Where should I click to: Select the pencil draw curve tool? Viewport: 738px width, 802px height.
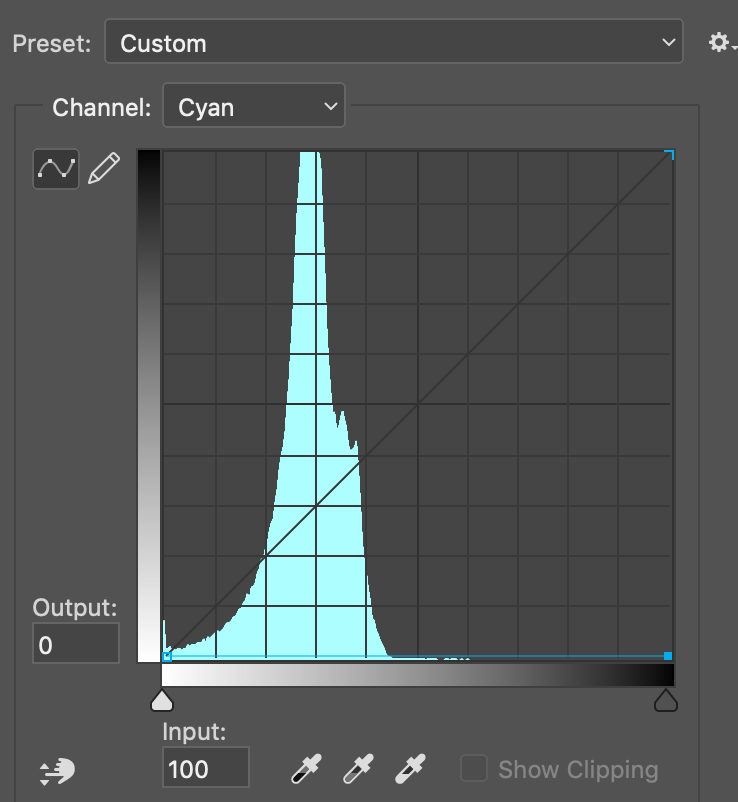tap(104, 168)
